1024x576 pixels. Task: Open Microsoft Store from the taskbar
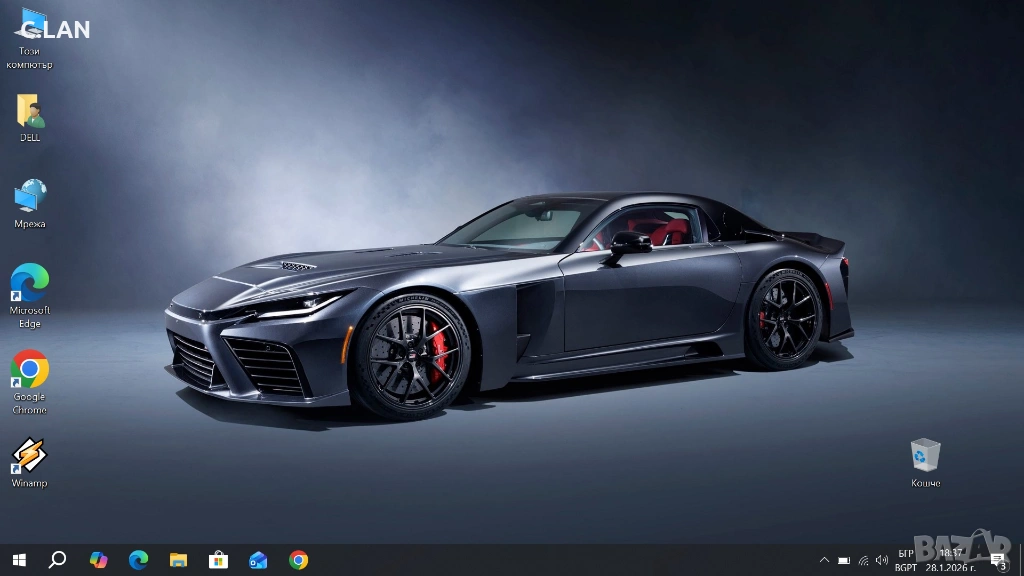point(218,560)
